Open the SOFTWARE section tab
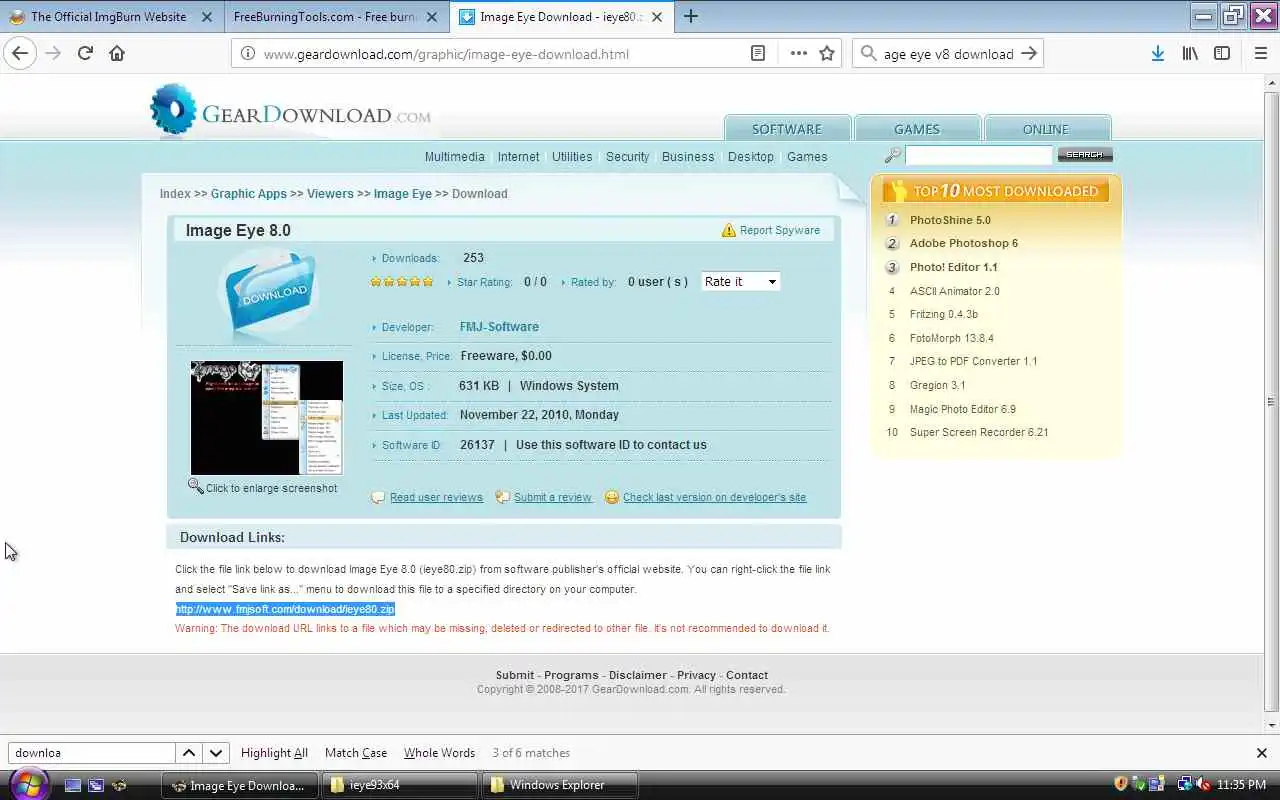This screenshot has height=800, width=1280. click(x=787, y=129)
